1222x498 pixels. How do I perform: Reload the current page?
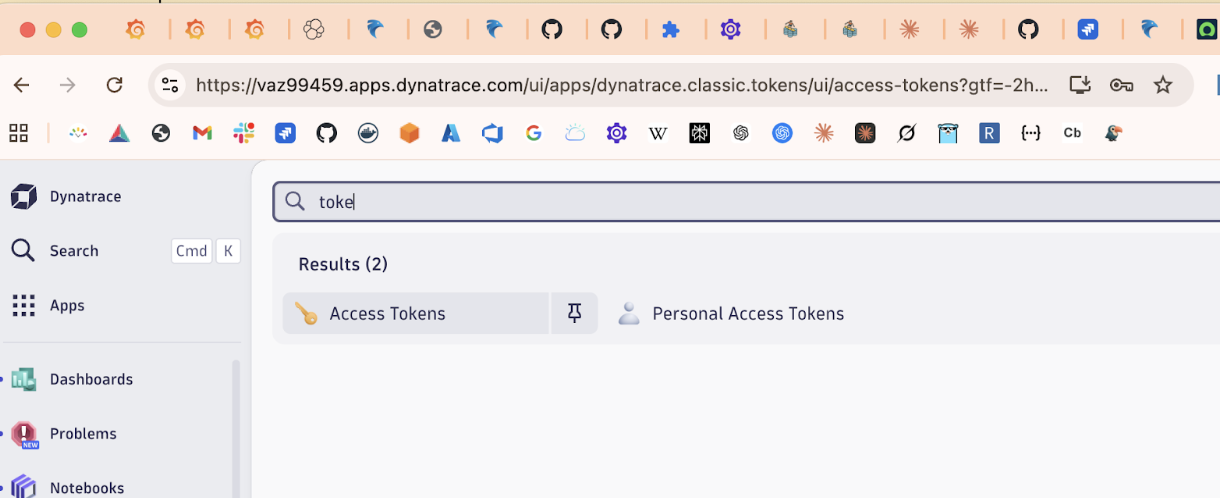(115, 85)
